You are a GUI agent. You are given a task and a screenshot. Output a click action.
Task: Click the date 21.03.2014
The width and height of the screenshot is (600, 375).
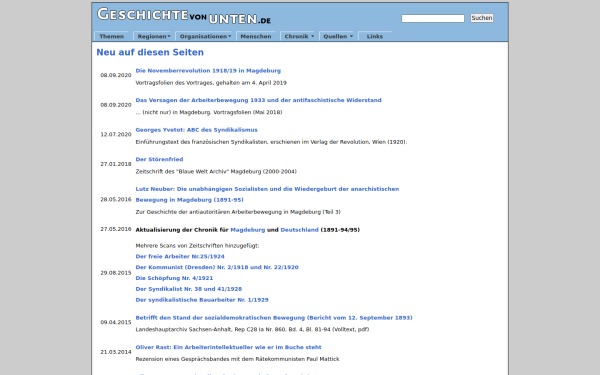(116, 352)
